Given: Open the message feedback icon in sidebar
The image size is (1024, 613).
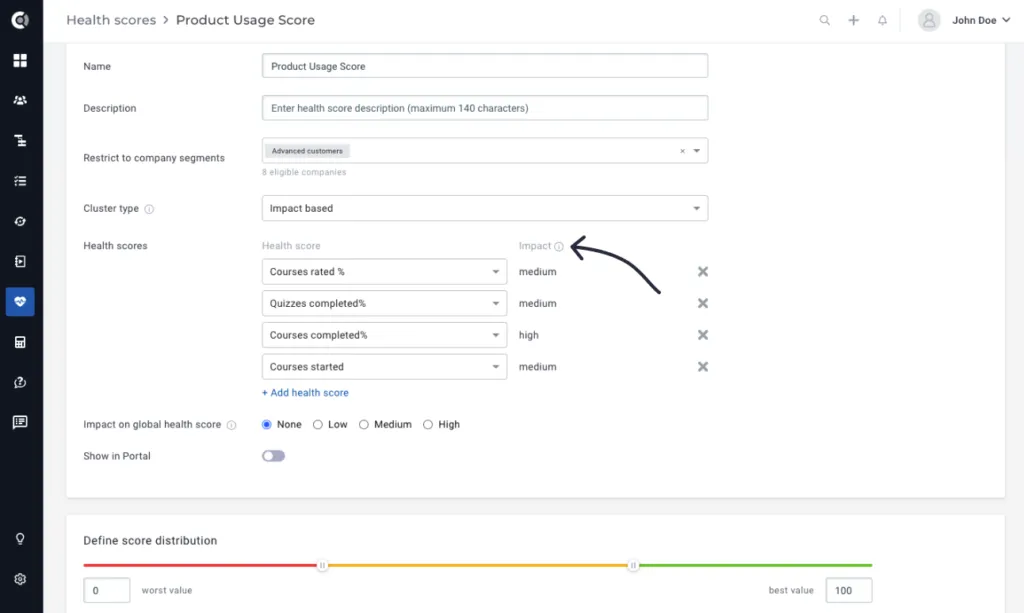Looking at the screenshot, I should pos(20,422).
